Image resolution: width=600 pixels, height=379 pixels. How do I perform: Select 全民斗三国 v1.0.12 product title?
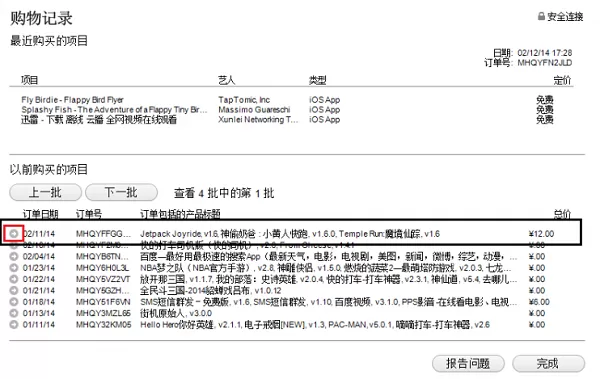coord(210,291)
